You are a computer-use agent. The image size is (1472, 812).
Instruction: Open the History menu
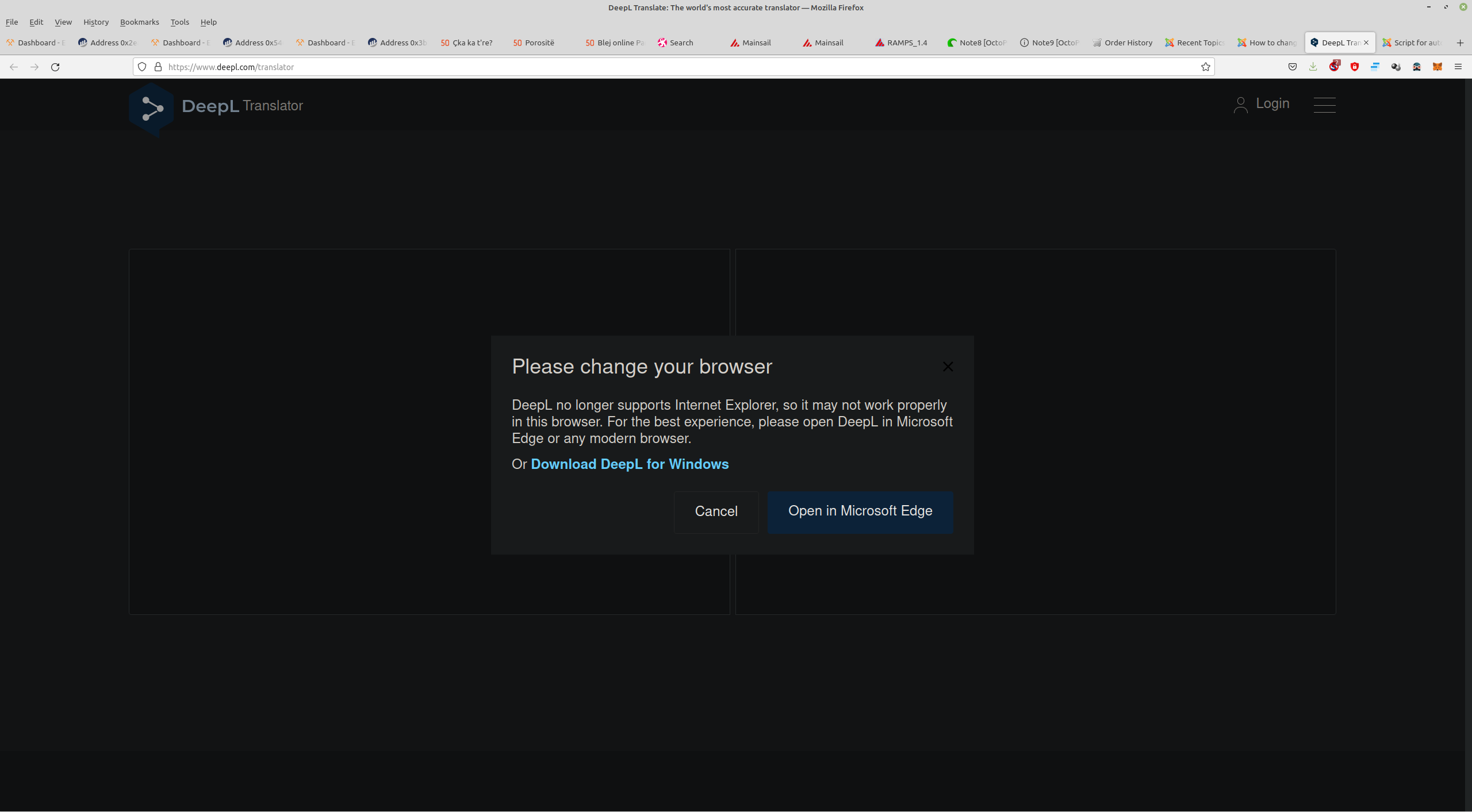click(95, 22)
